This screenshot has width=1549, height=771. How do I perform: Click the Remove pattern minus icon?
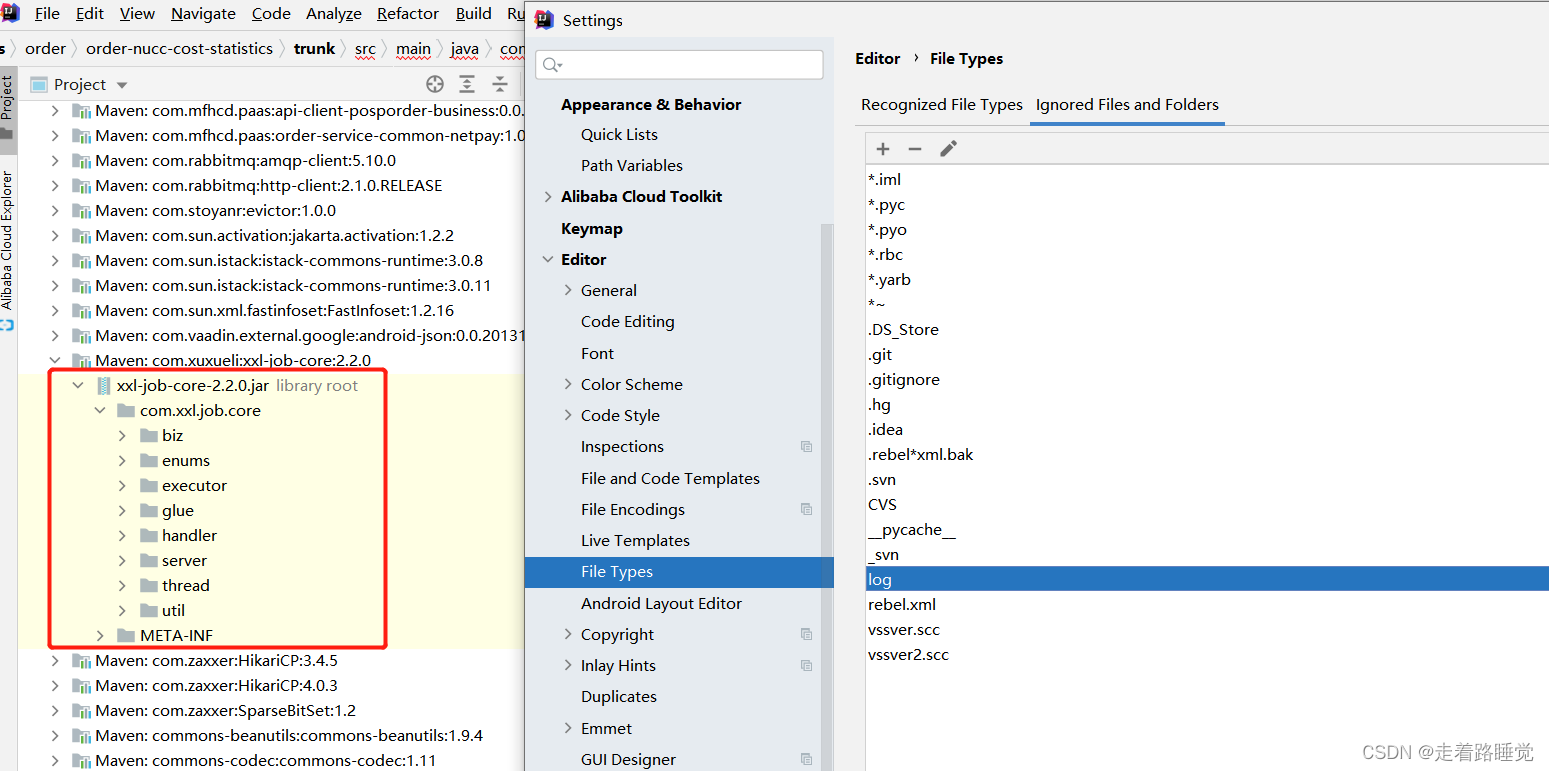(915, 149)
